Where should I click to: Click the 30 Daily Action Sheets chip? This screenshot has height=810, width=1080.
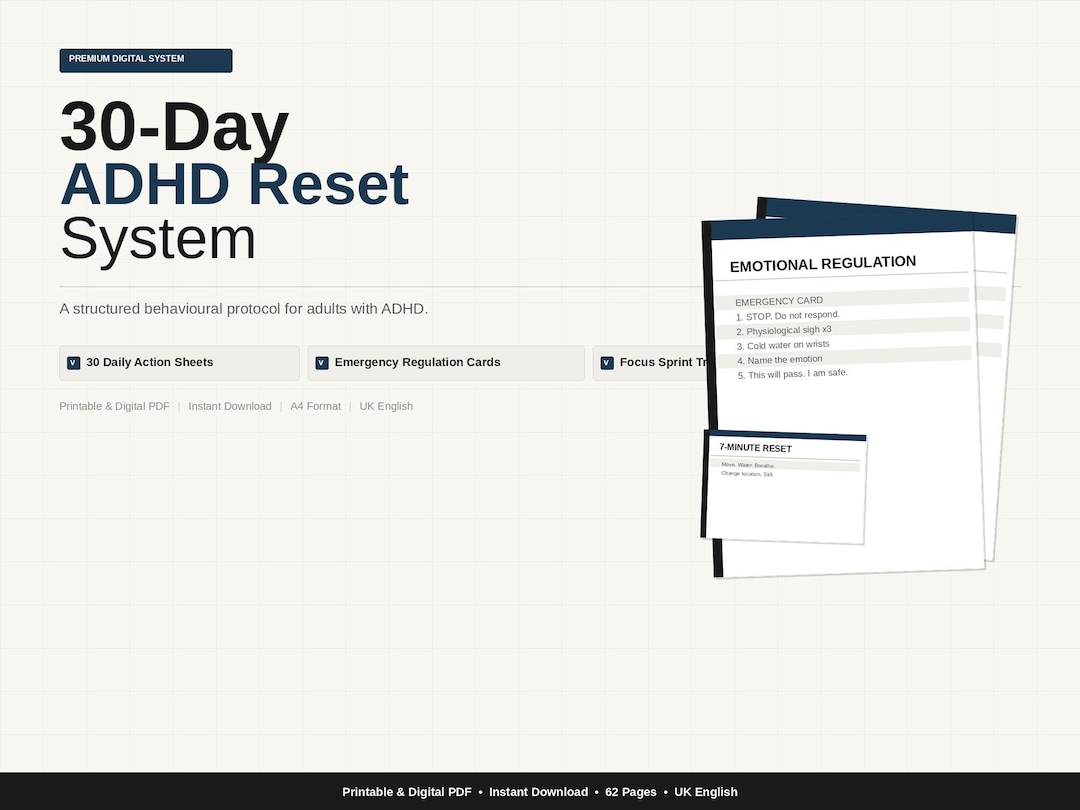[179, 363]
